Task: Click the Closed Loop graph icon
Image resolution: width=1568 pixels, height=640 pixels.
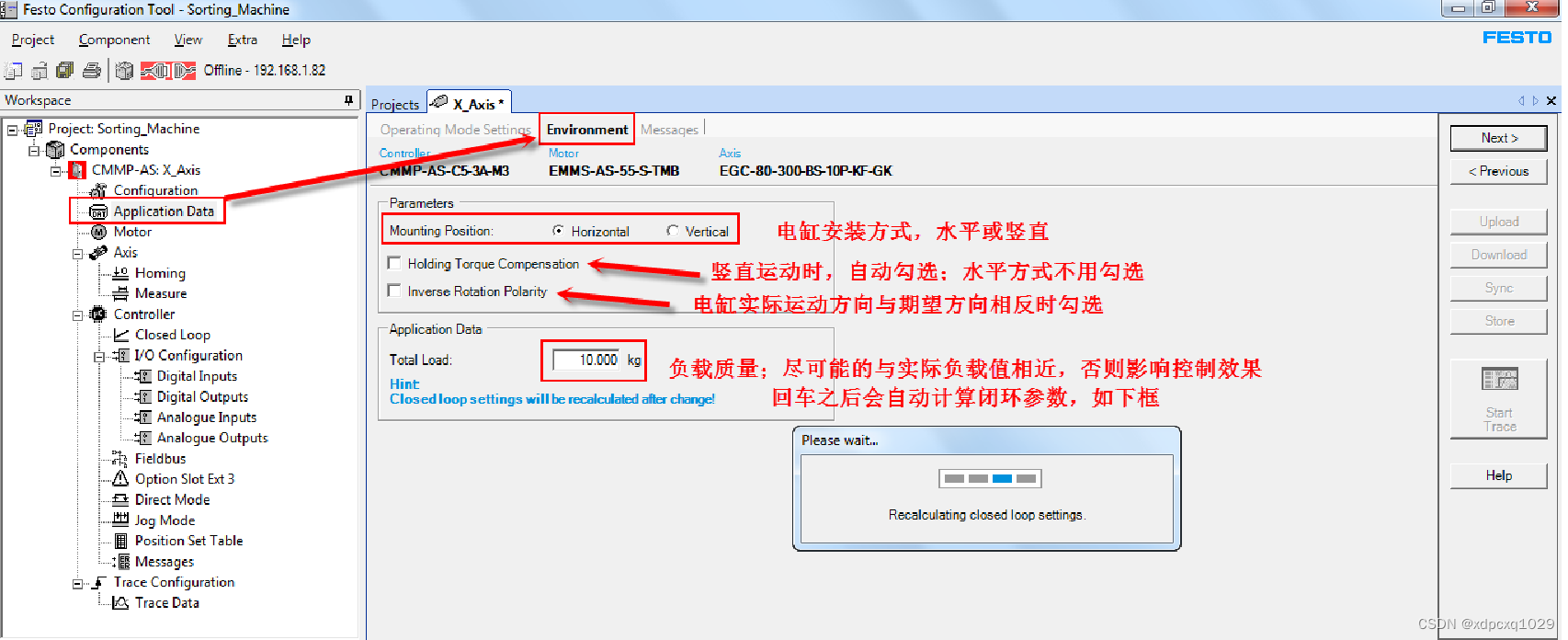Action: 120,335
